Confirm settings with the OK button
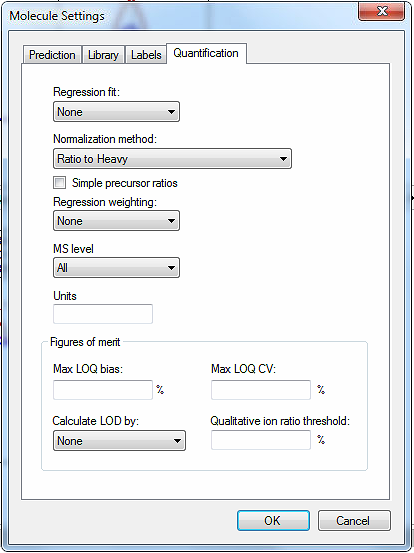Screen dimensions: 414x553 [x=273, y=521]
